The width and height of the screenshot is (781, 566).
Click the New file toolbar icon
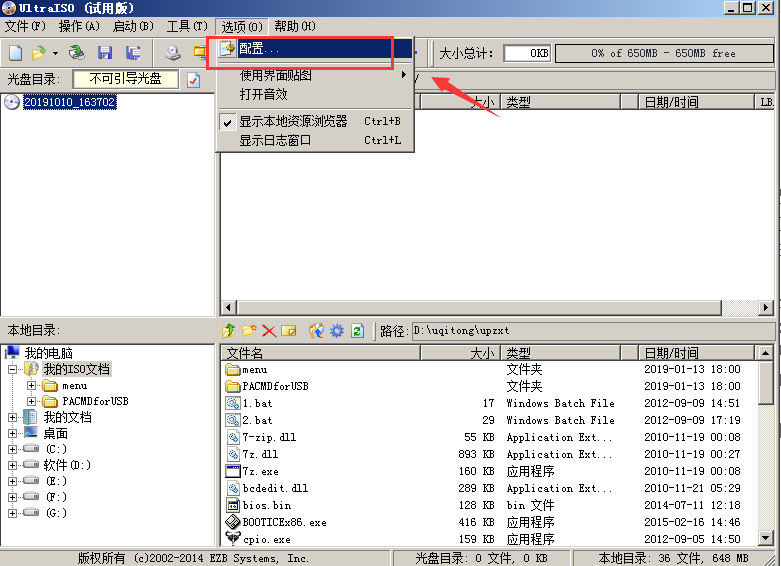point(15,53)
